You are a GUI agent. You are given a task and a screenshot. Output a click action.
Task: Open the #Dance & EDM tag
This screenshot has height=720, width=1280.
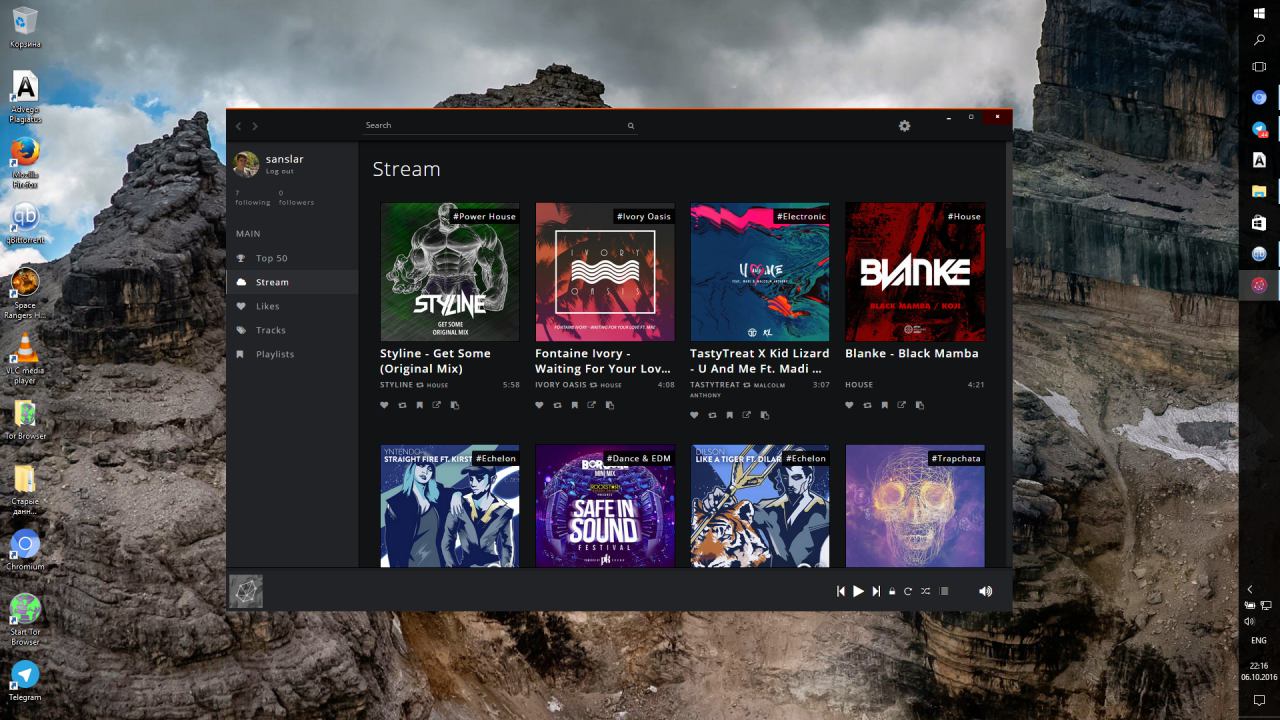click(x=639, y=458)
